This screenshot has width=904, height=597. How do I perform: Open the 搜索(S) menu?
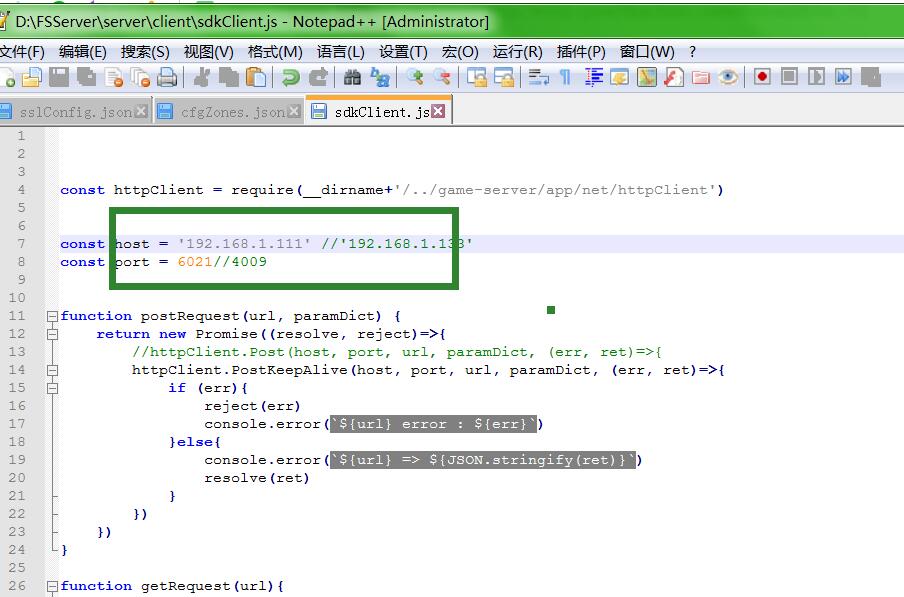pos(145,52)
